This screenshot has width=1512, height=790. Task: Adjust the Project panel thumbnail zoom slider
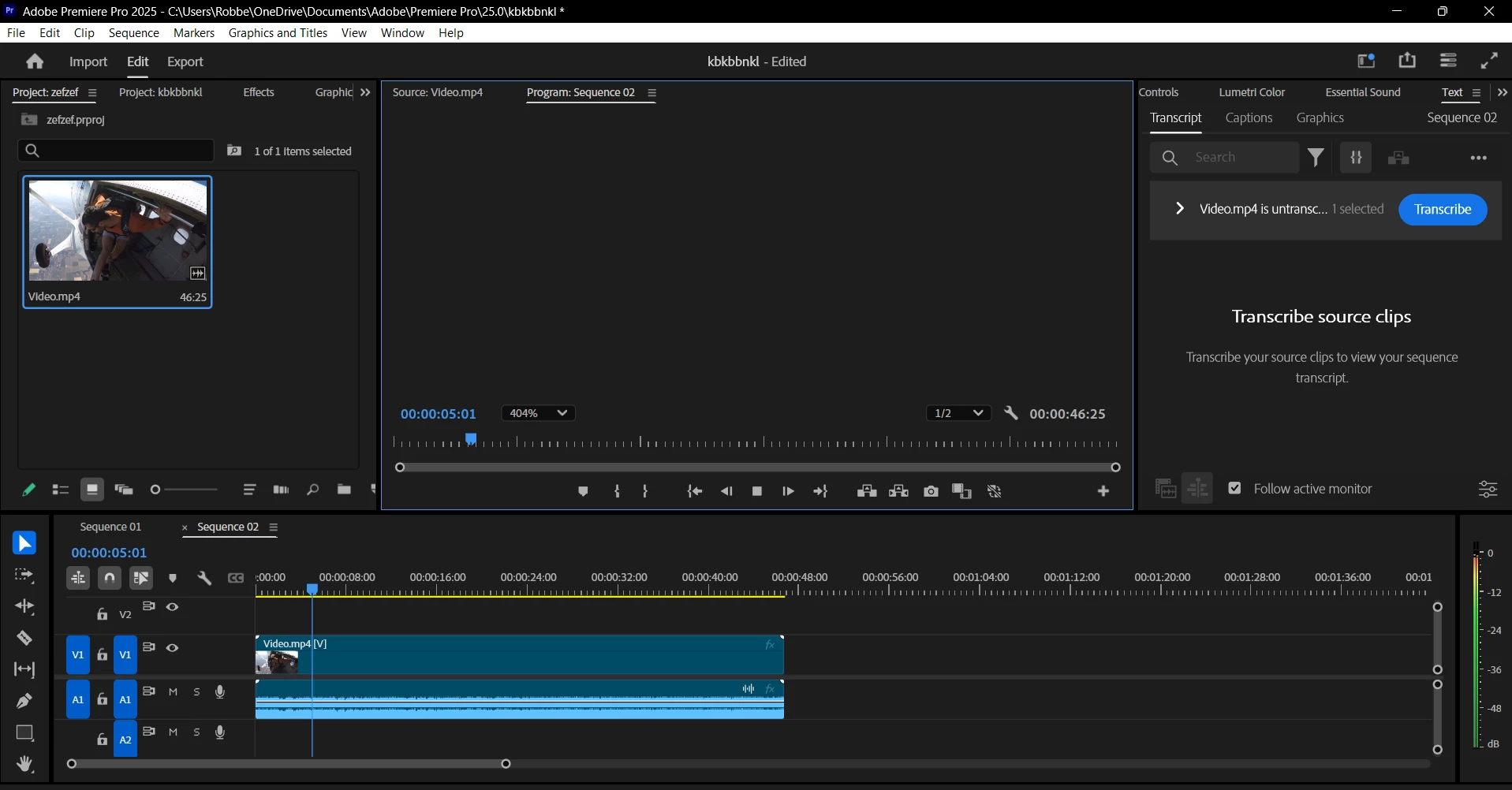tap(184, 490)
